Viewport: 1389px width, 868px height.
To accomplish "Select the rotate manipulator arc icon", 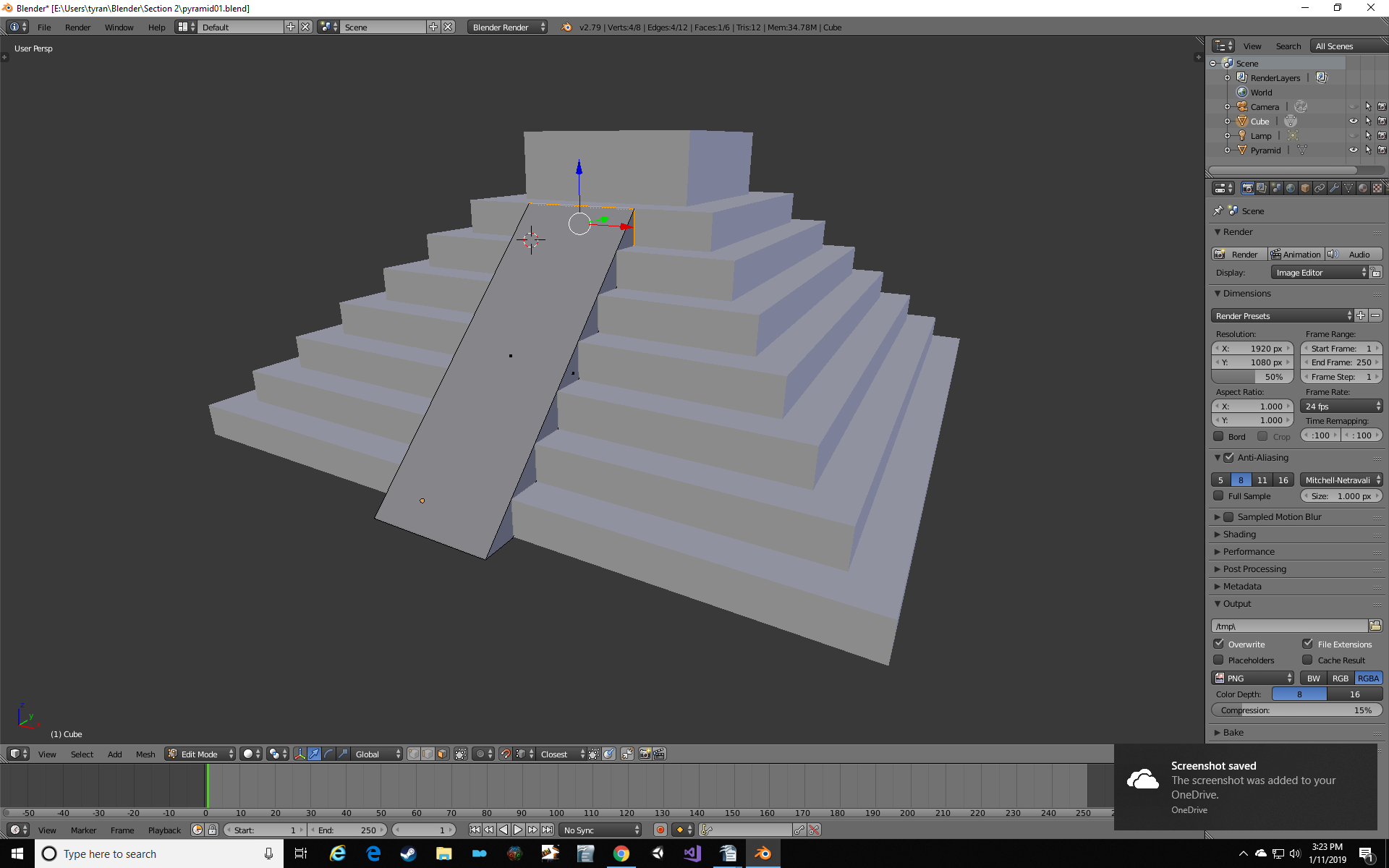I will [329, 754].
